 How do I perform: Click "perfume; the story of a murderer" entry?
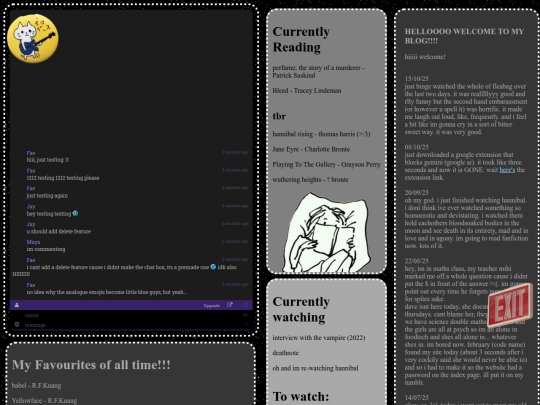(x=319, y=72)
